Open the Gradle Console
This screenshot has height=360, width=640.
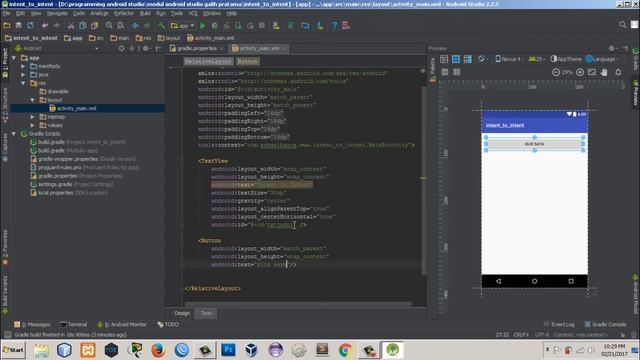point(605,324)
